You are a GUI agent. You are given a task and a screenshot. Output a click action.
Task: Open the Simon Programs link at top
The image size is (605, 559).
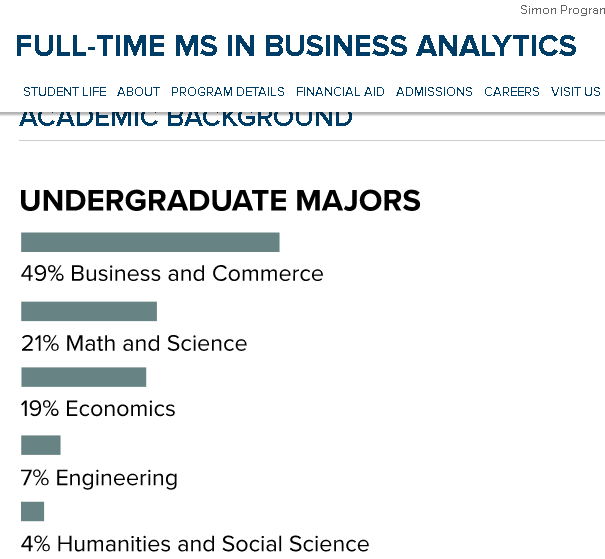click(x=562, y=10)
